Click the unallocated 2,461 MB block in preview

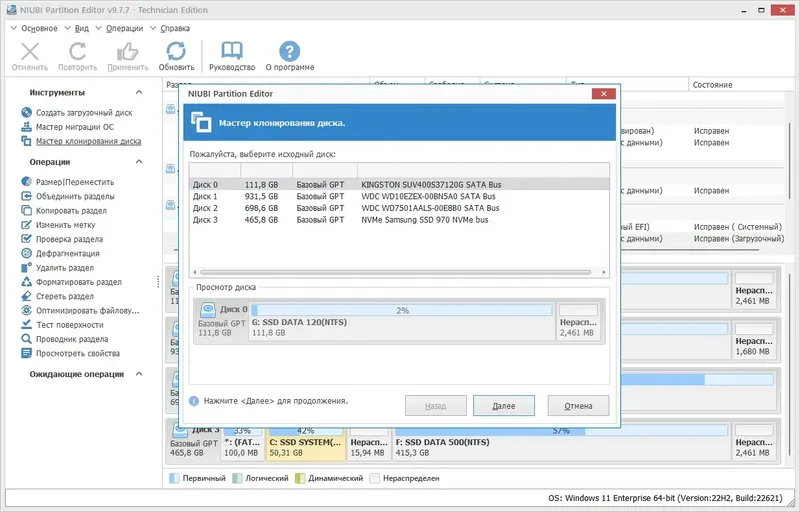coord(578,320)
